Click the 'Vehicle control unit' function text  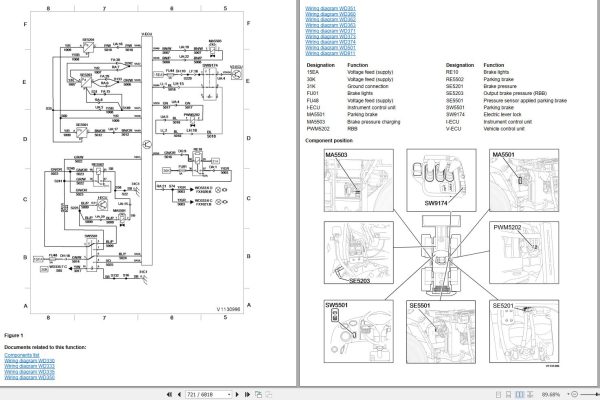(504, 129)
